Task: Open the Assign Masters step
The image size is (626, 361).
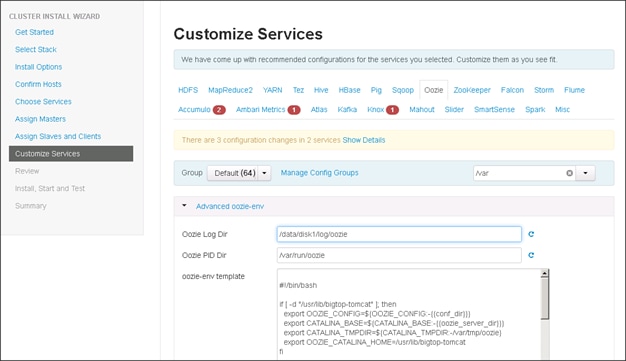Action: pyautogui.click(x=40, y=119)
